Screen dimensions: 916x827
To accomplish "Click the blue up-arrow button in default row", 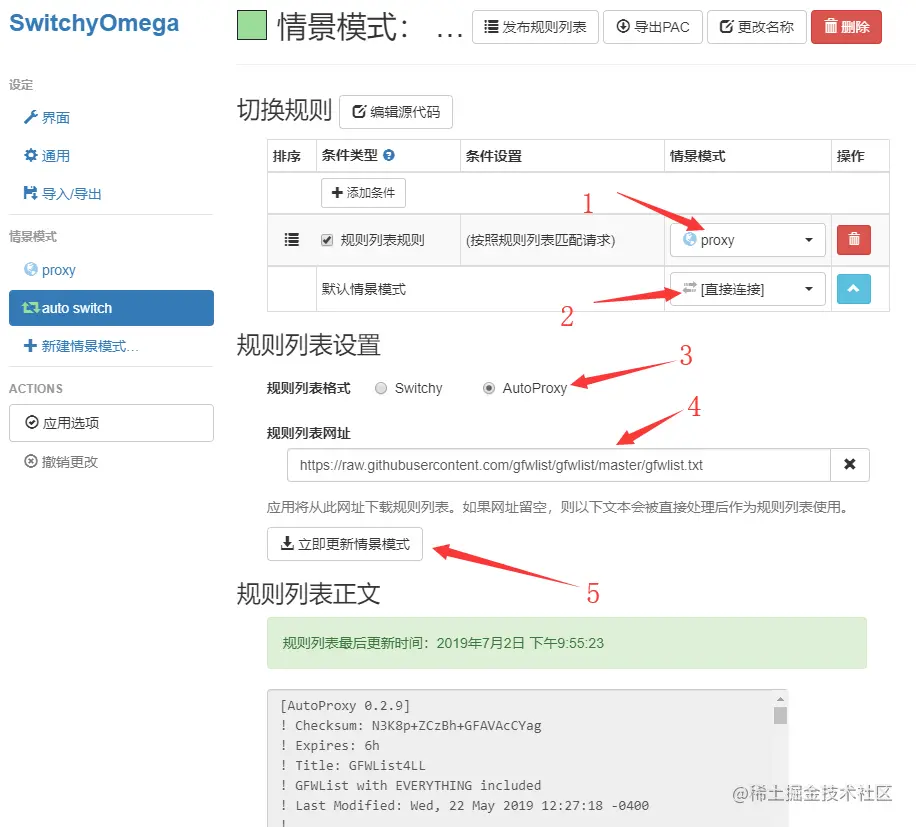I will tap(853, 289).
